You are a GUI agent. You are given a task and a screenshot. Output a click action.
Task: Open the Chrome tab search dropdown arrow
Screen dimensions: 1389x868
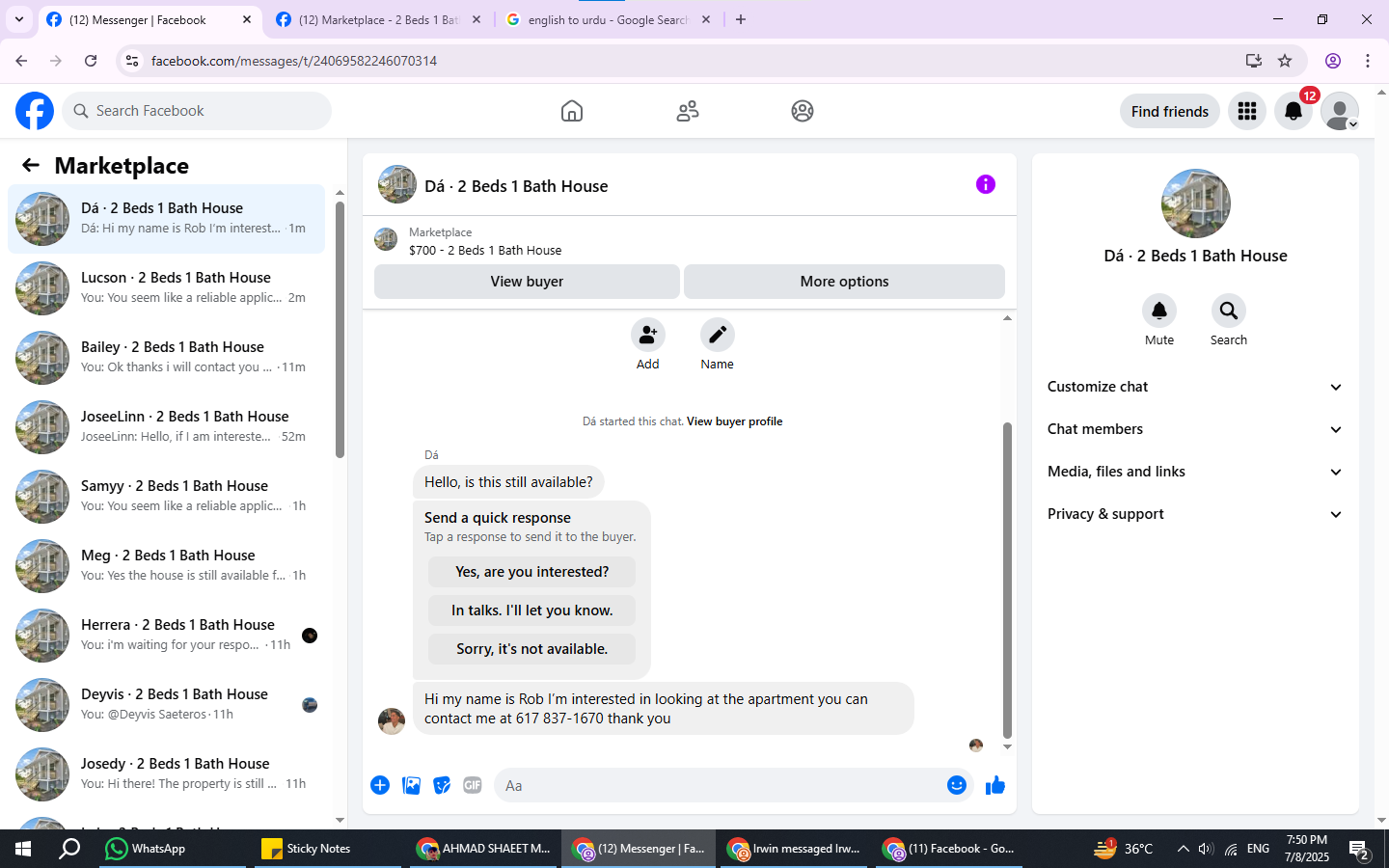[19, 19]
